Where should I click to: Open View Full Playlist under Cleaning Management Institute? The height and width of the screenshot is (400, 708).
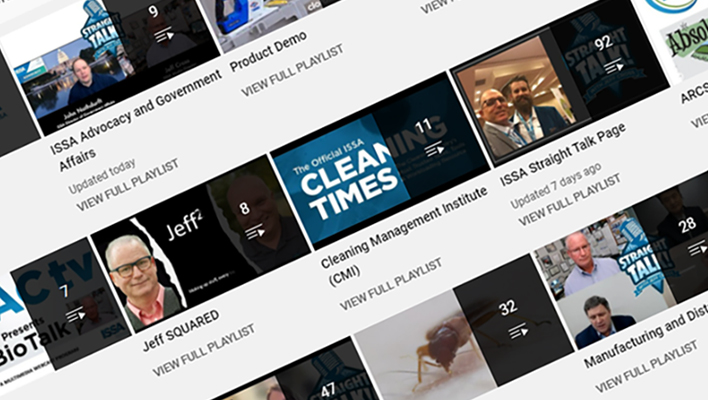tap(391, 284)
